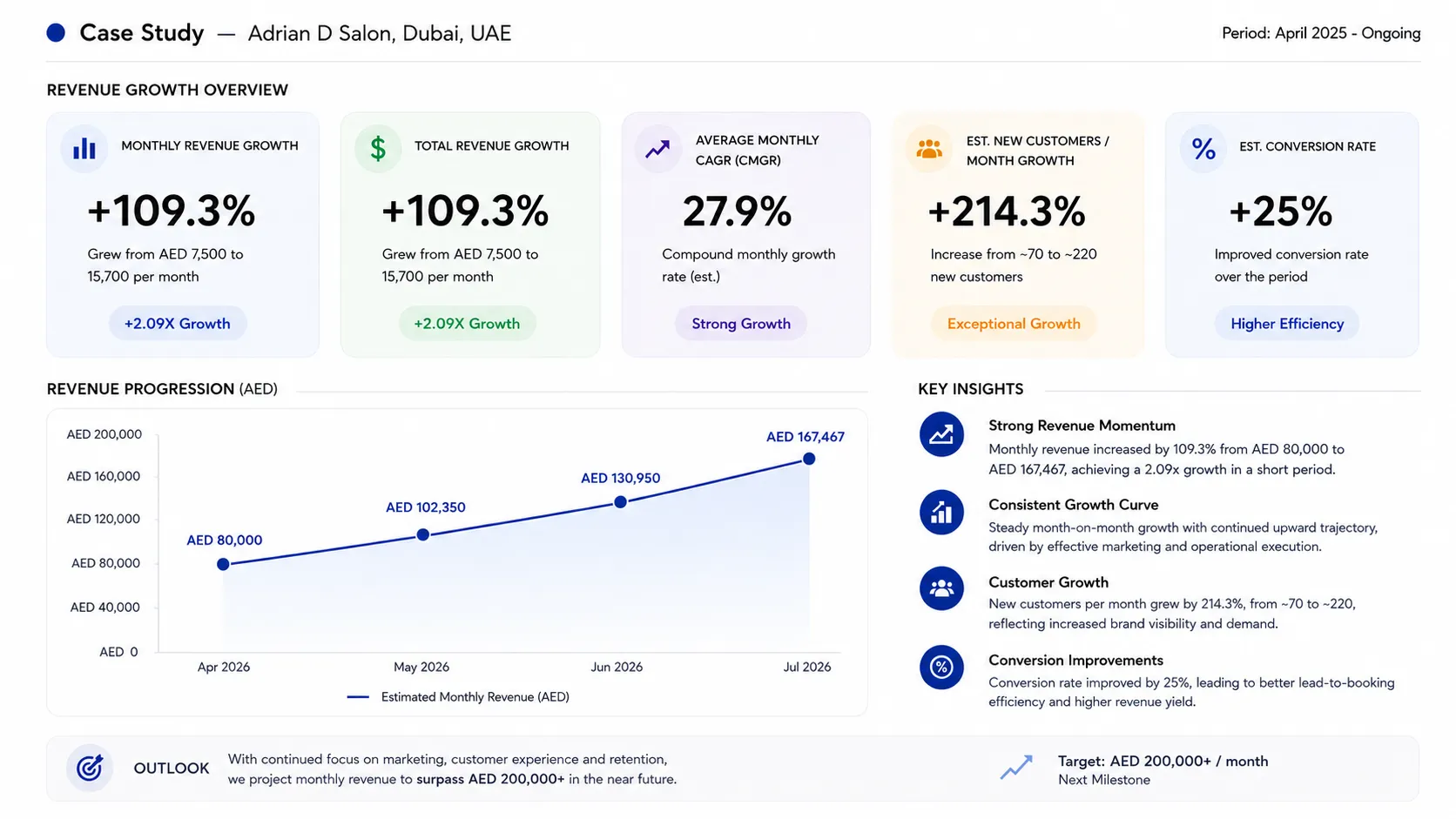Click the Exceptional Growth orange badge
This screenshot has height=819, width=1456.
tap(1014, 324)
